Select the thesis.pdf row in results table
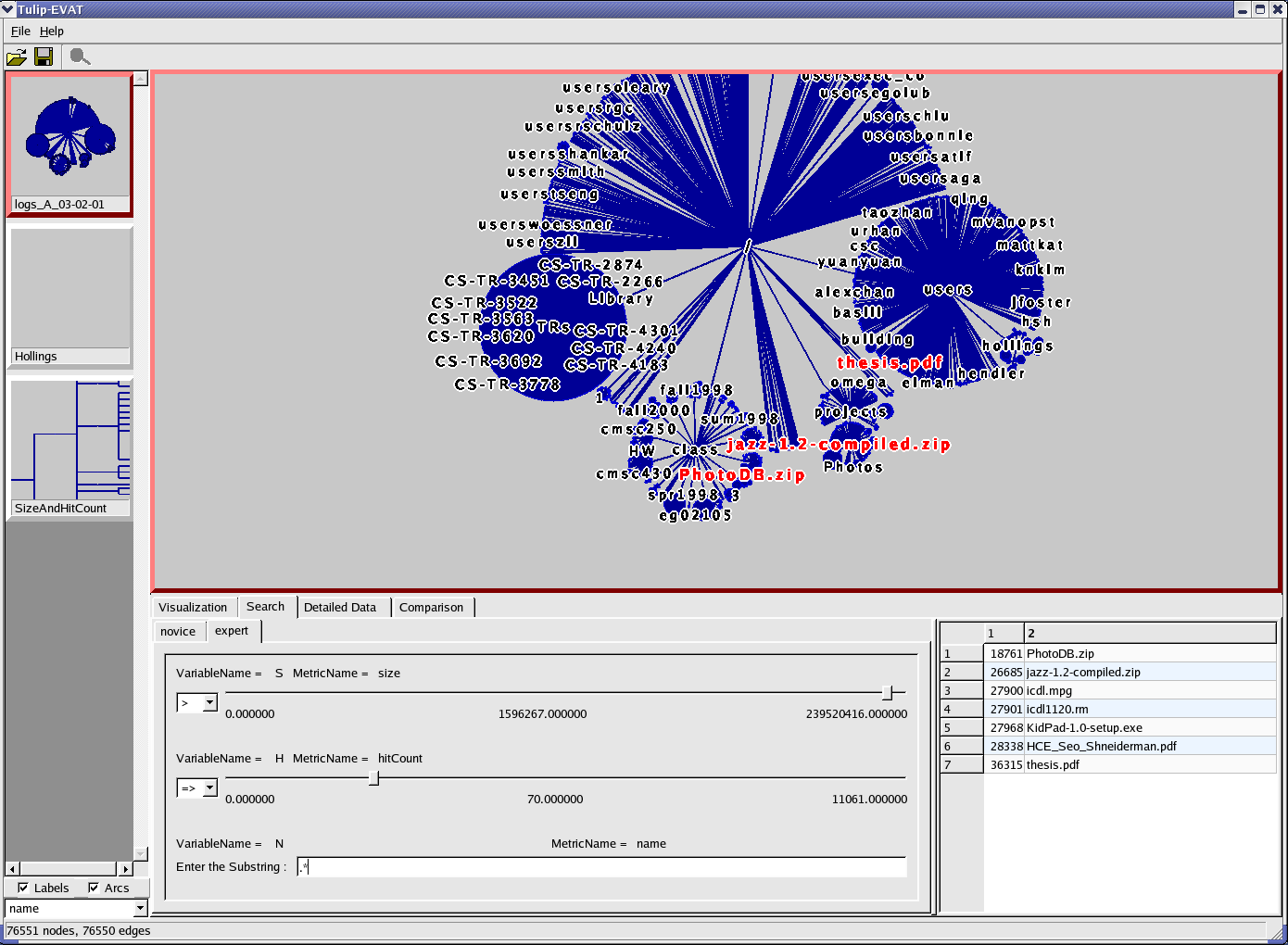The height and width of the screenshot is (945, 1288). point(1053,765)
